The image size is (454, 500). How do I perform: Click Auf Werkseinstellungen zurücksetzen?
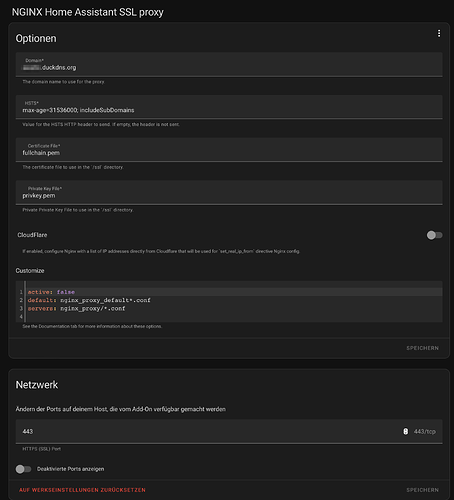[x=82, y=490]
